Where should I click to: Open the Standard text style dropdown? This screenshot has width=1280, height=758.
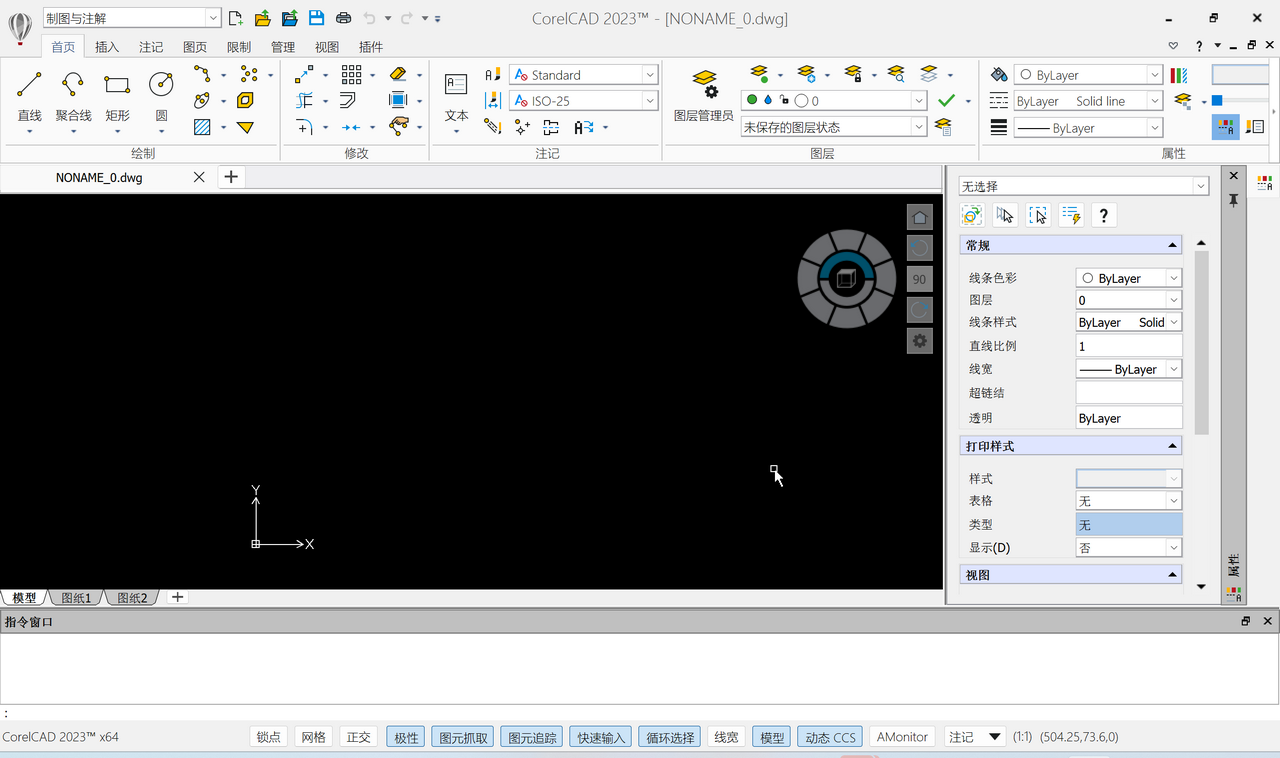pos(649,74)
